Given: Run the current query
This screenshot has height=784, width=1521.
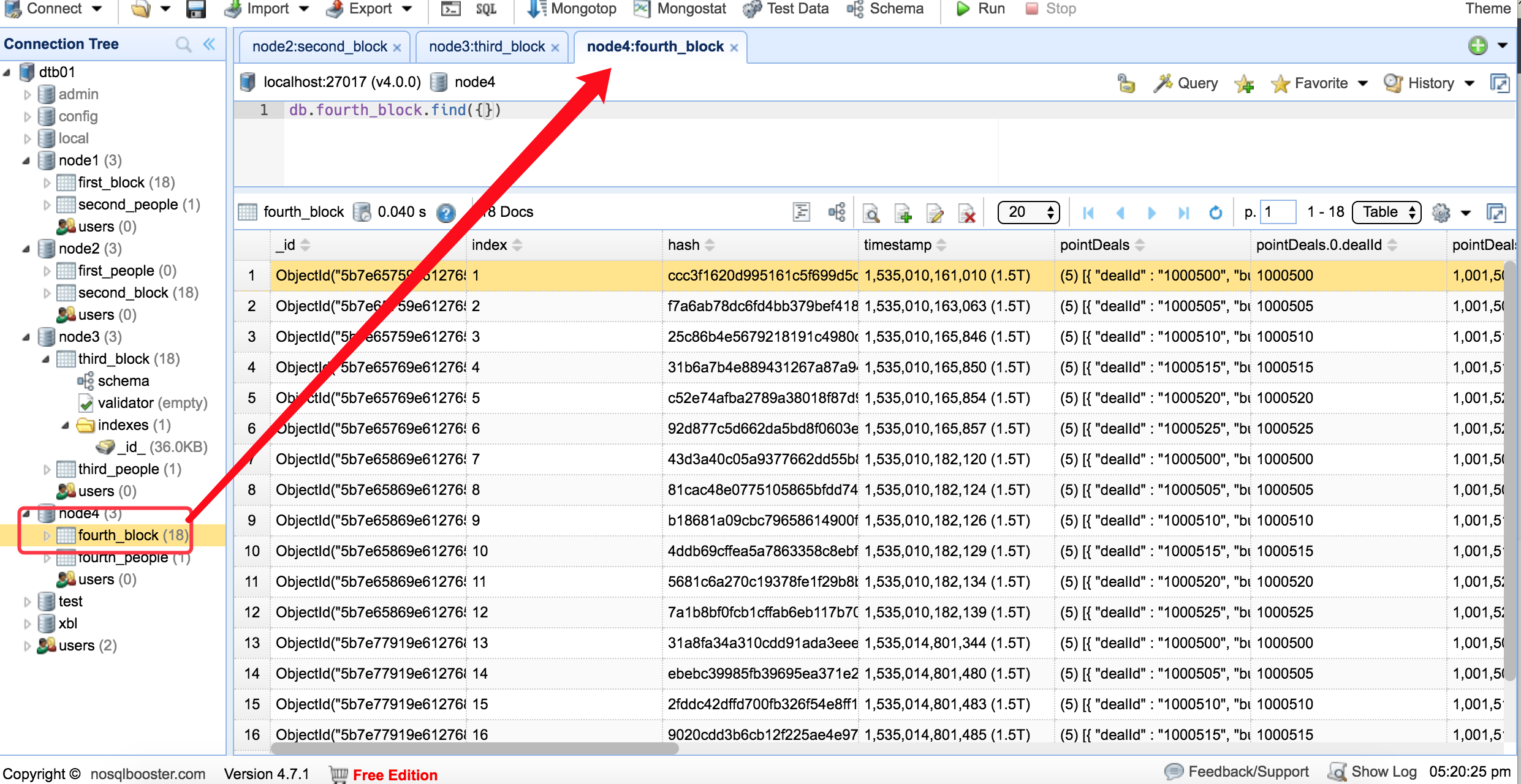Looking at the screenshot, I should [980, 9].
